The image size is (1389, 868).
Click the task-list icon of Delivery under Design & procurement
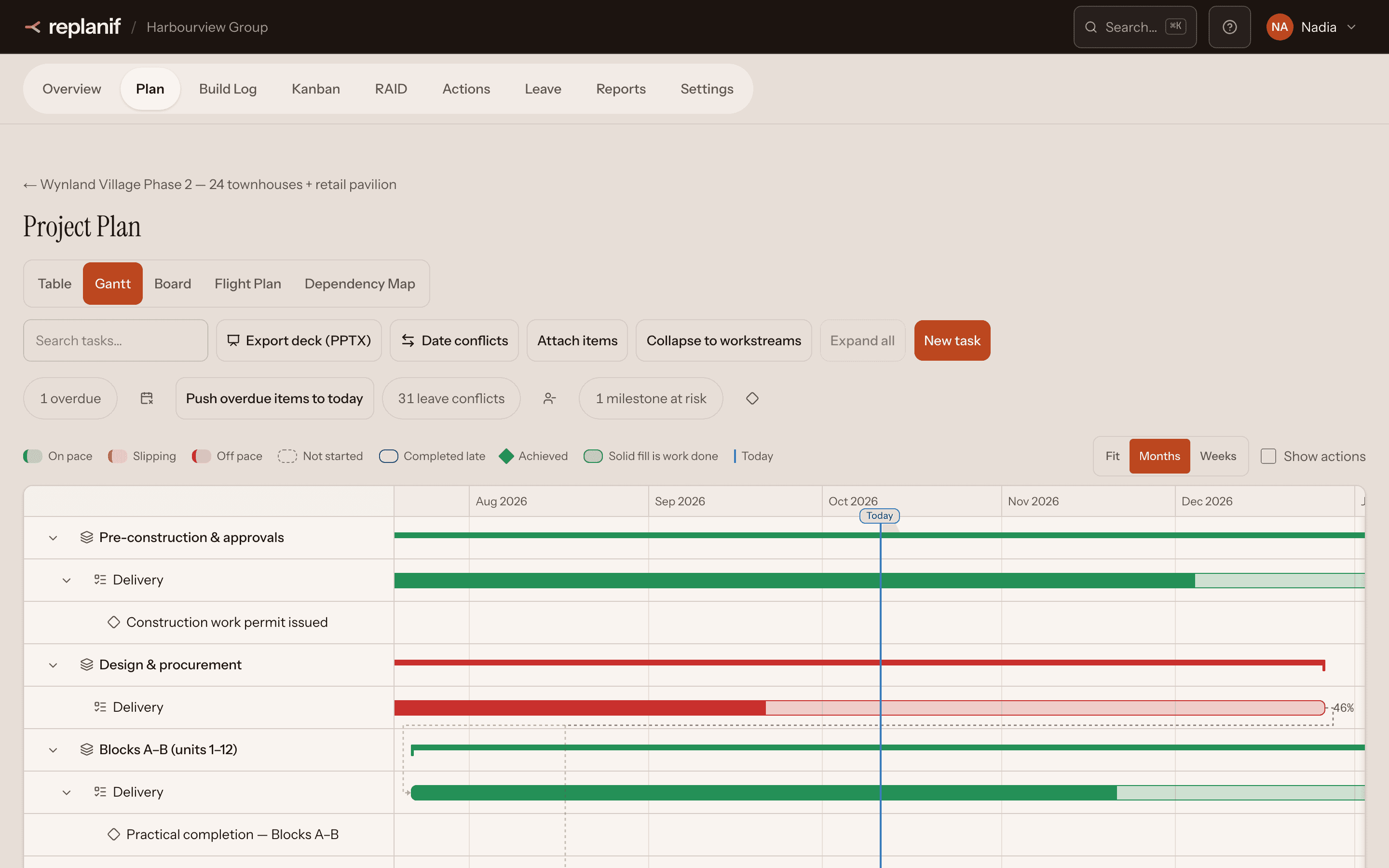tap(100, 707)
